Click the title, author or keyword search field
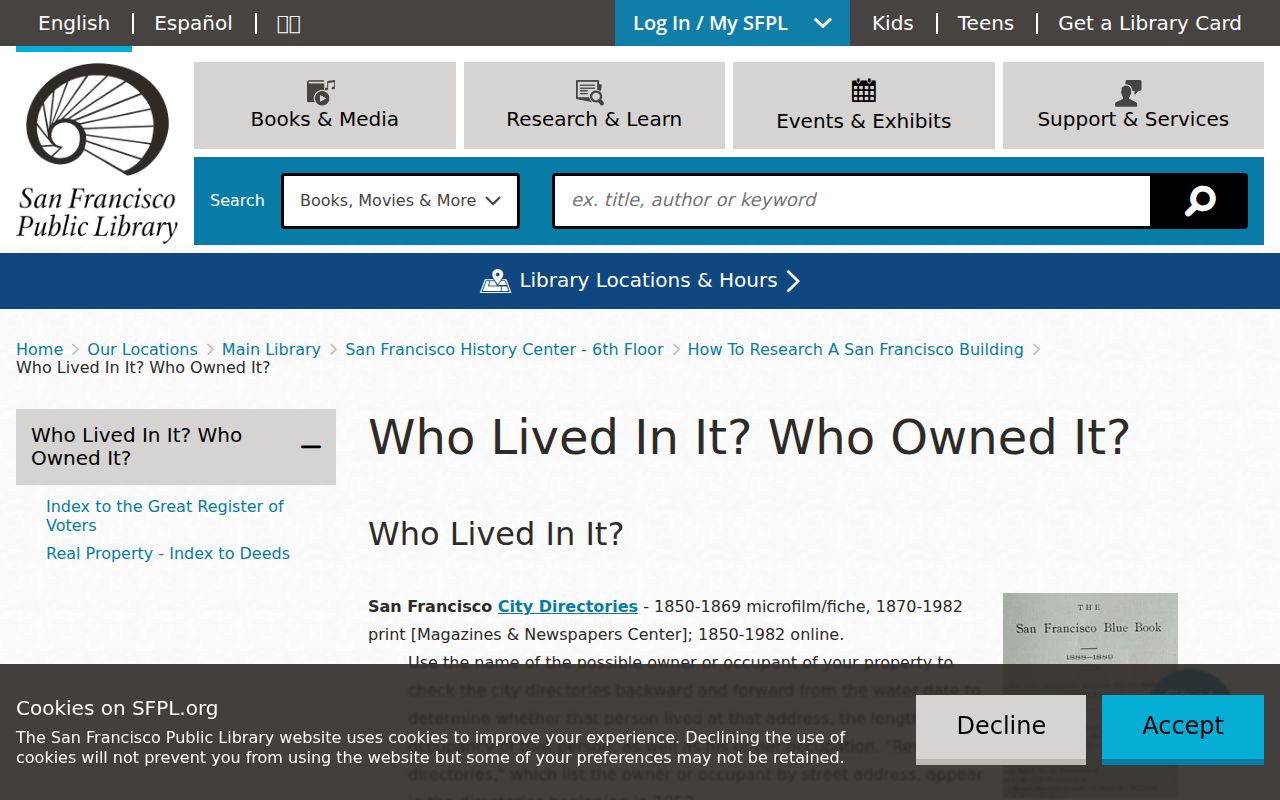This screenshot has height=800, width=1280. click(852, 201)
